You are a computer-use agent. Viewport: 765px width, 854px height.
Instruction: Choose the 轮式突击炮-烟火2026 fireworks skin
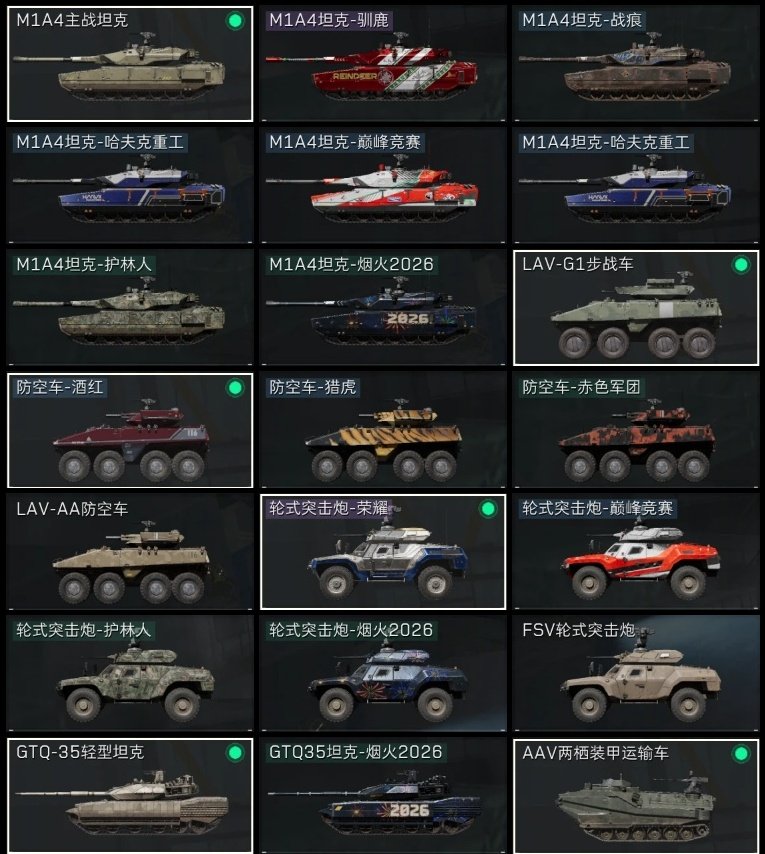click(383, 674)
